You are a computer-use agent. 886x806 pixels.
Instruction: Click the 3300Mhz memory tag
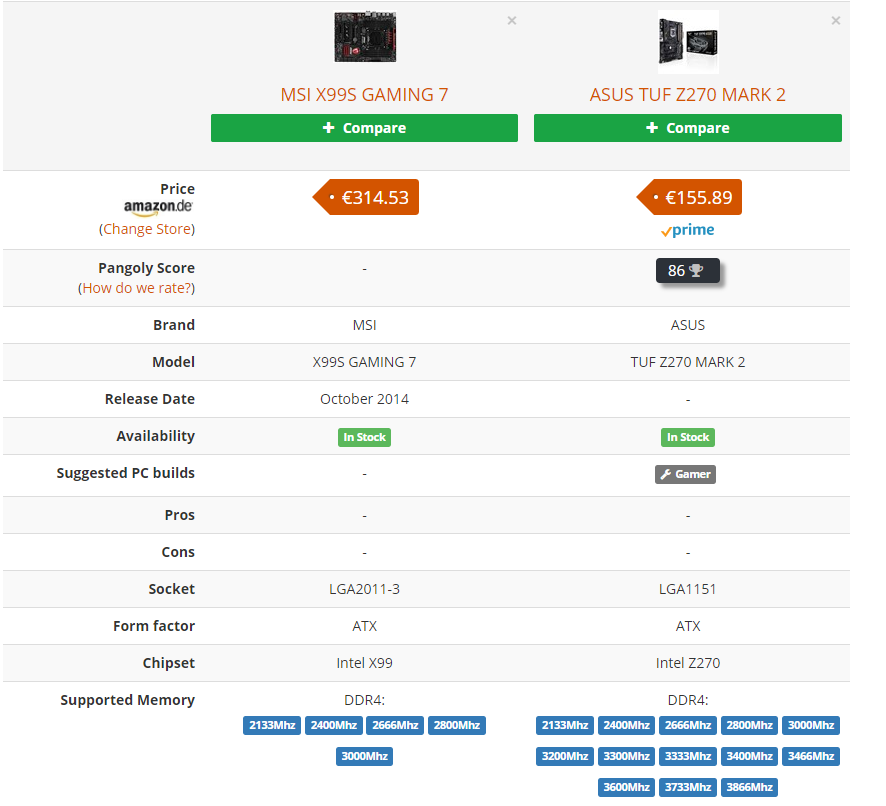pos(626,756)
